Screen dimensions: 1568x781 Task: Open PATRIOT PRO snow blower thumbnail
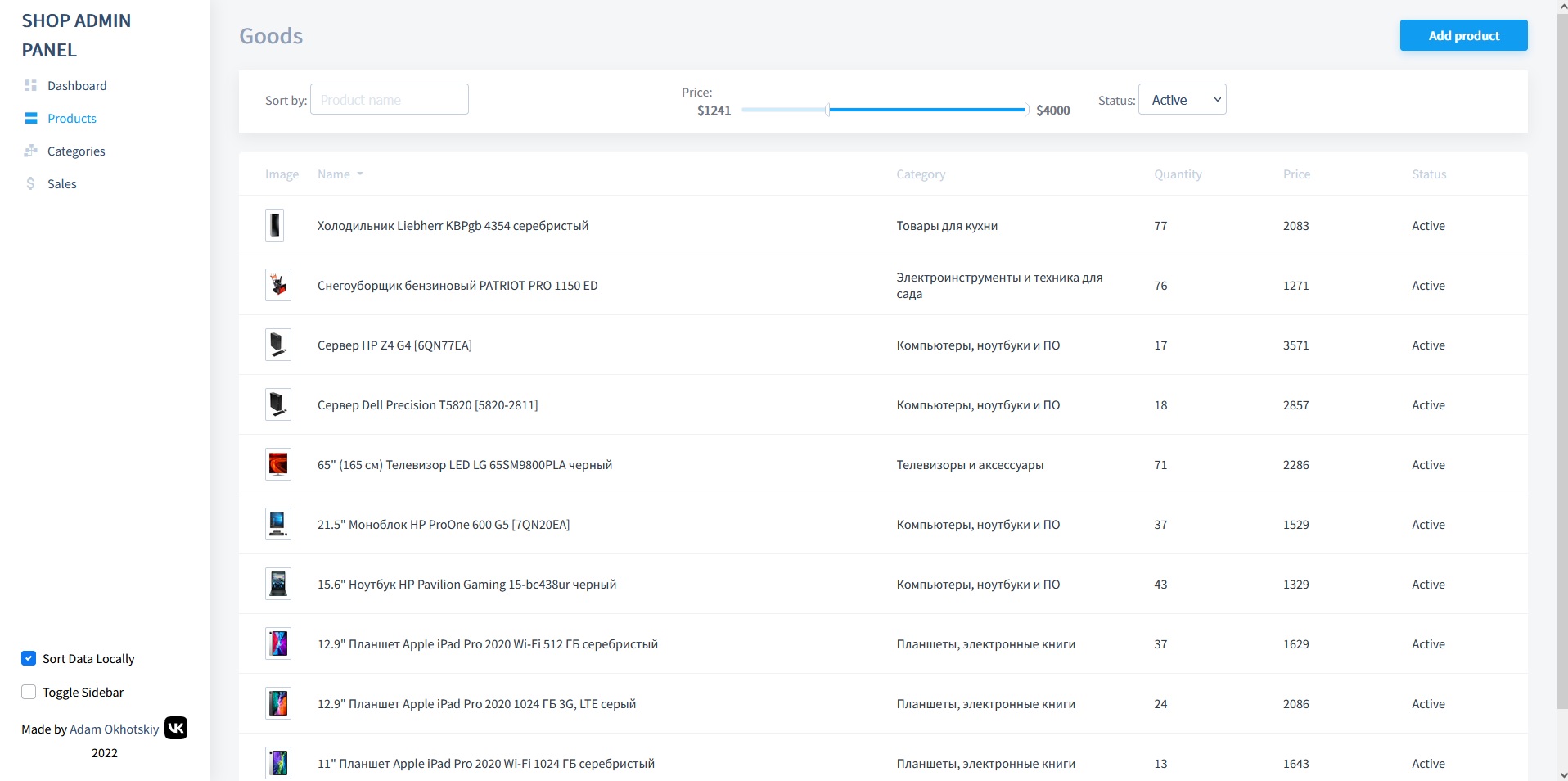[x=278, y=285]
